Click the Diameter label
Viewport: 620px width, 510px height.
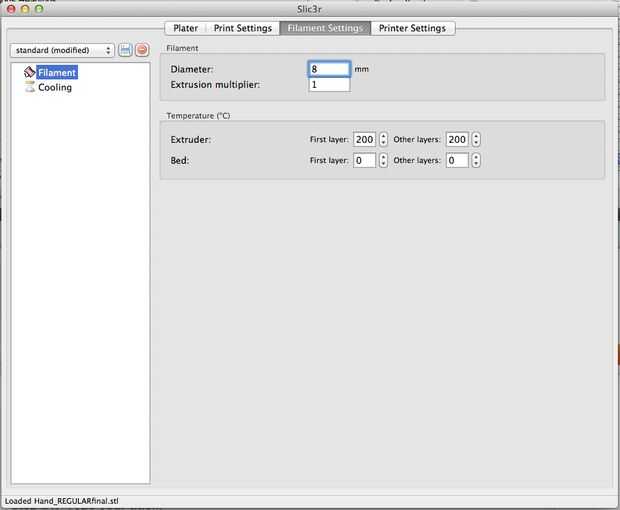click(192, 69)
